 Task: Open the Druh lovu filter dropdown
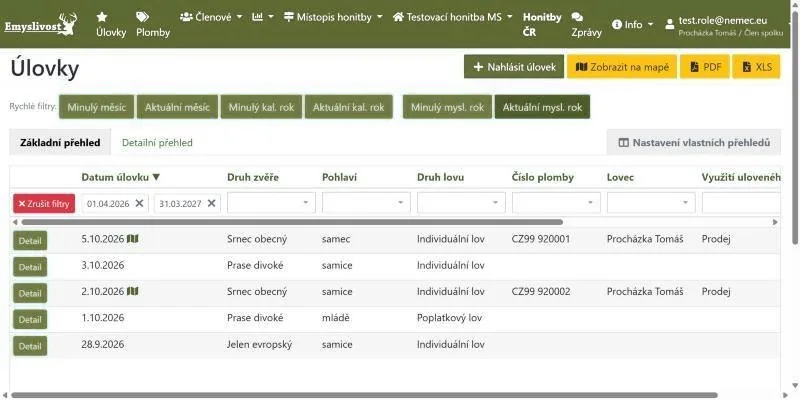click(x=461, y=203)
